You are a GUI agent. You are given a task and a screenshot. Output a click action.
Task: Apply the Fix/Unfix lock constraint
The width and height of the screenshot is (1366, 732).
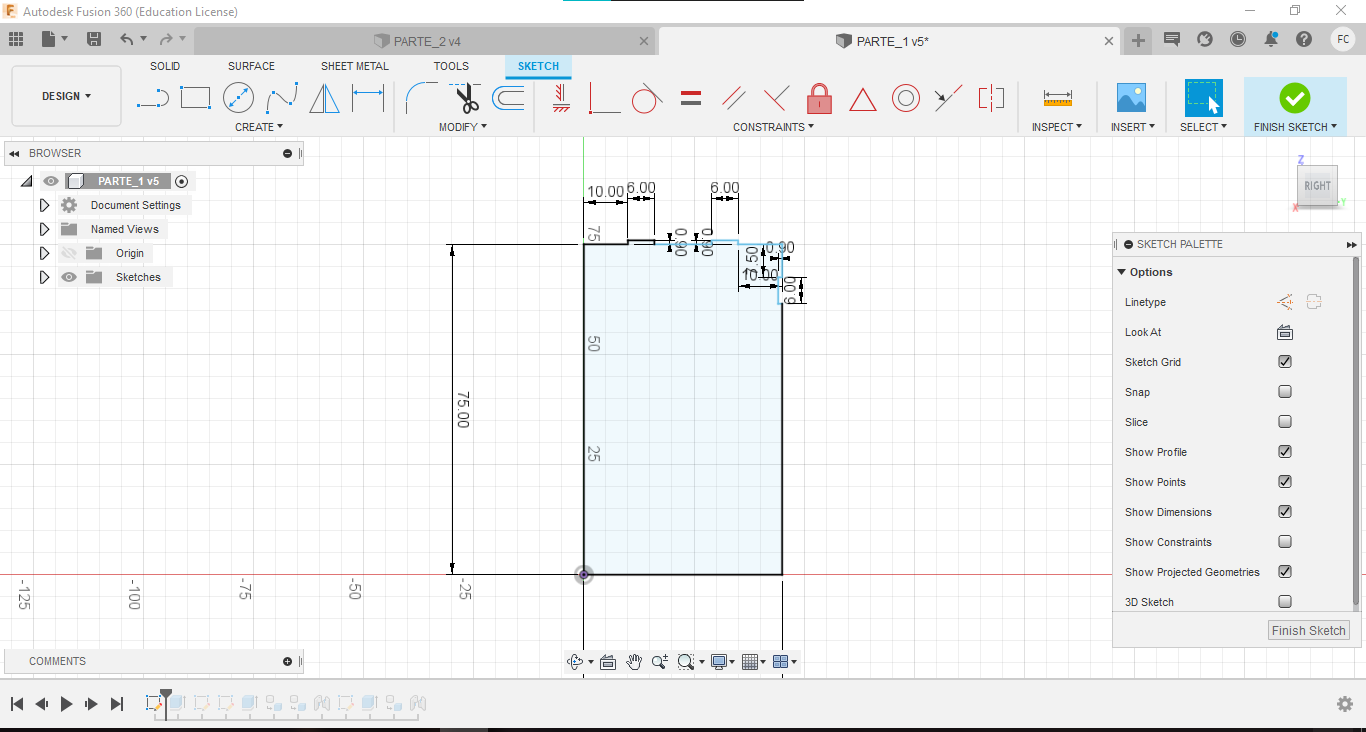820,98
